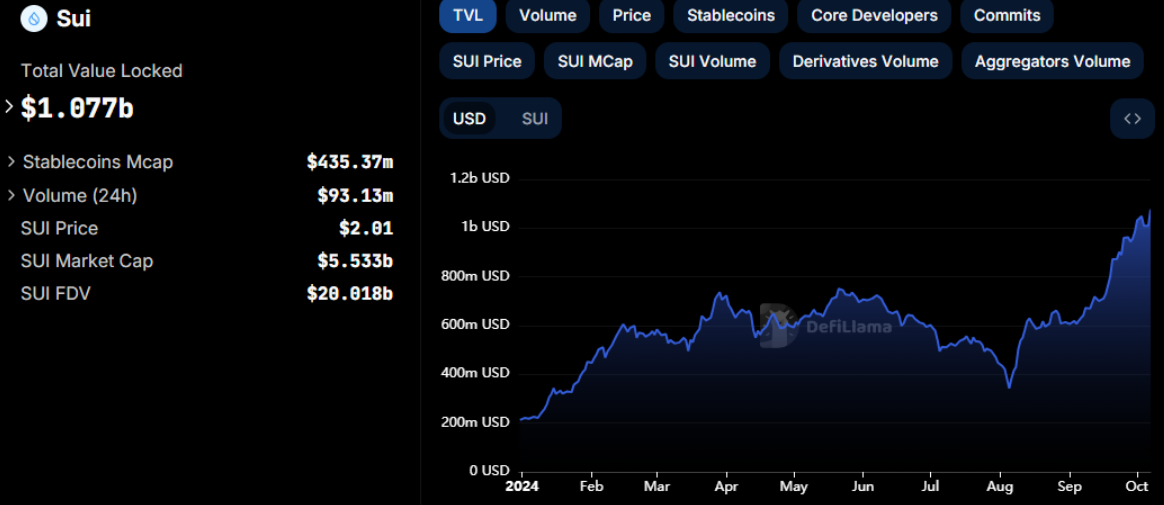The height and width of the screenshot is (505, 1164).
Task: Switch chart denomination to SUI
Action: click(x=534, y=119)
